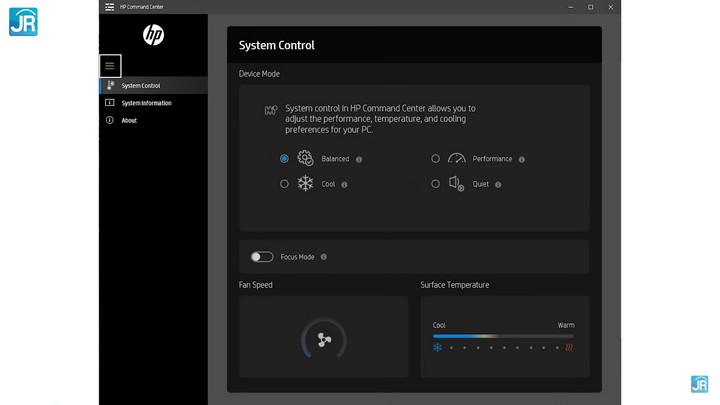Go to System Information page
Screen dimensions: 720x405
(146, 103)
